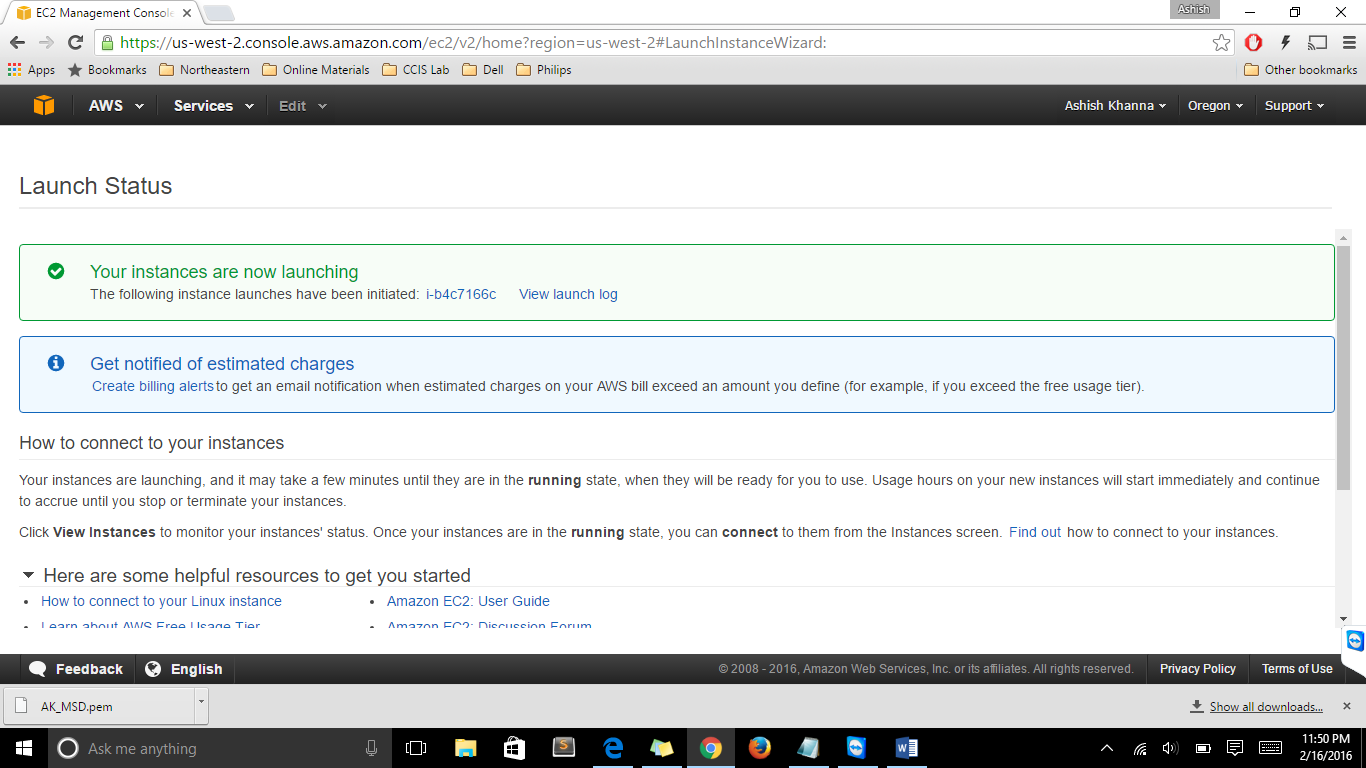
Task: Click the Opera extension icon in toolbar
Action: (1253, 43)
